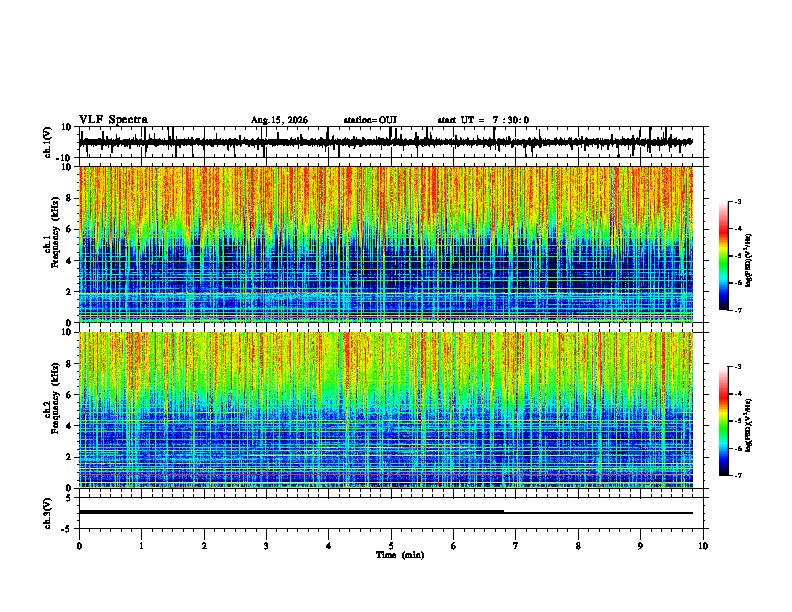The image size is (792, 612).
Task: Click the ch.3(V) axis label
Action: click(x=48, y=513)
